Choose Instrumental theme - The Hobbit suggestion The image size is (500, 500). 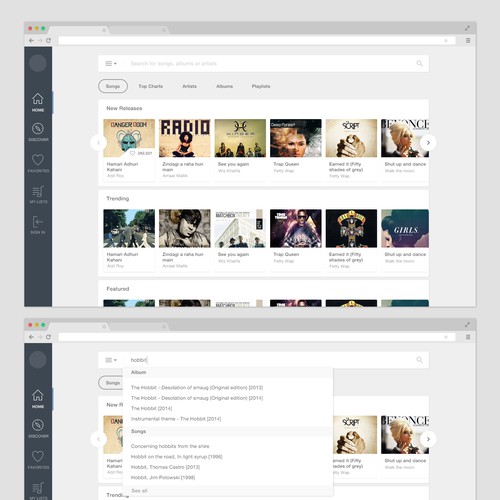pos(176,419)
